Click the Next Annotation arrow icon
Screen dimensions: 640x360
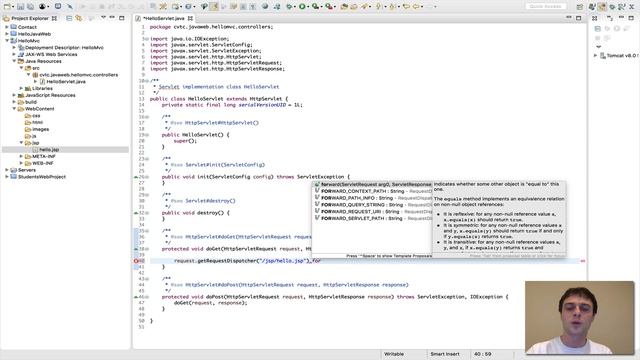coord(379,7)
